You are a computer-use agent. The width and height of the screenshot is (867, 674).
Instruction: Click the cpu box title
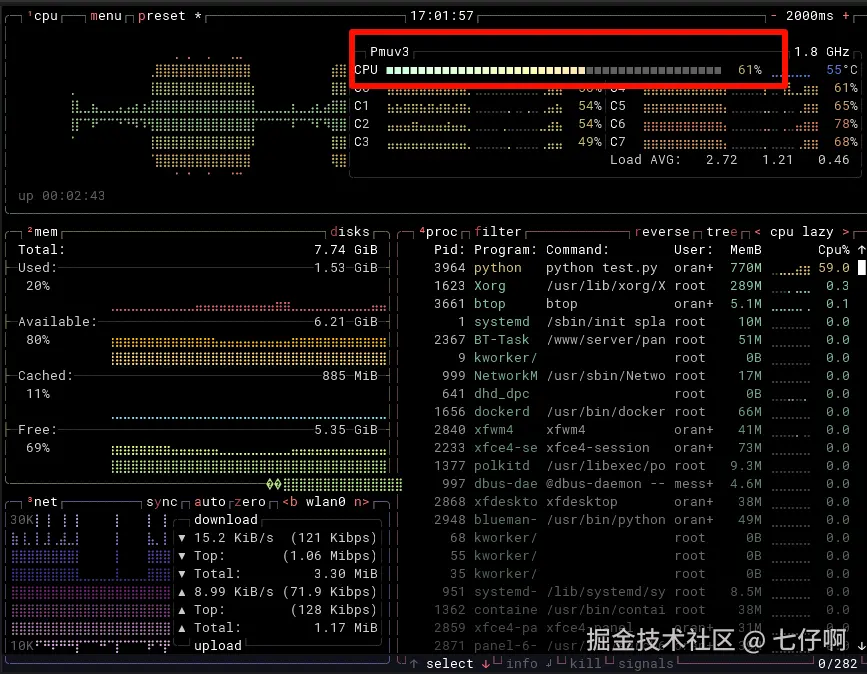tap(45, 16)
